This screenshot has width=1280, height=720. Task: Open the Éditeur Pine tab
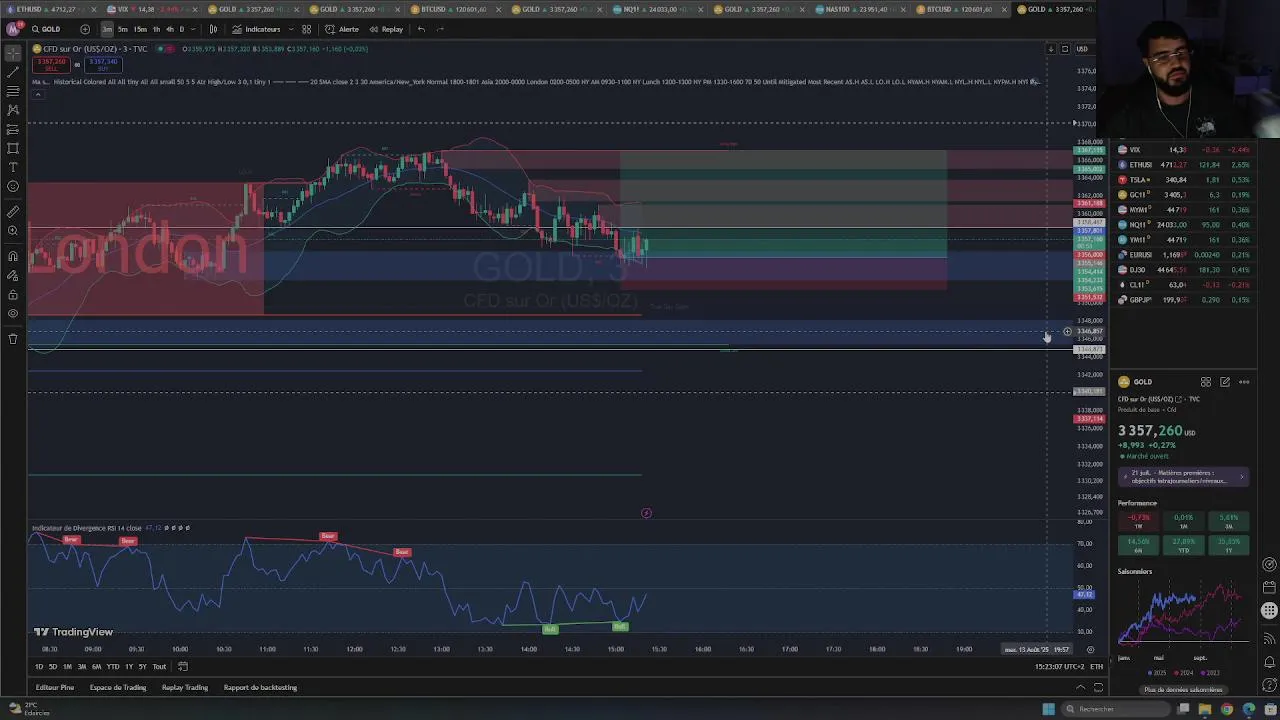55,688
